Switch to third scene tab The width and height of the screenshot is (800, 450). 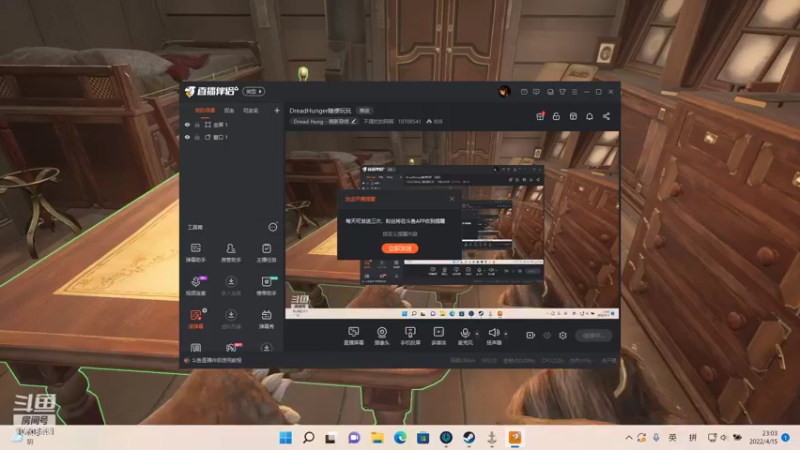[251, 110]
